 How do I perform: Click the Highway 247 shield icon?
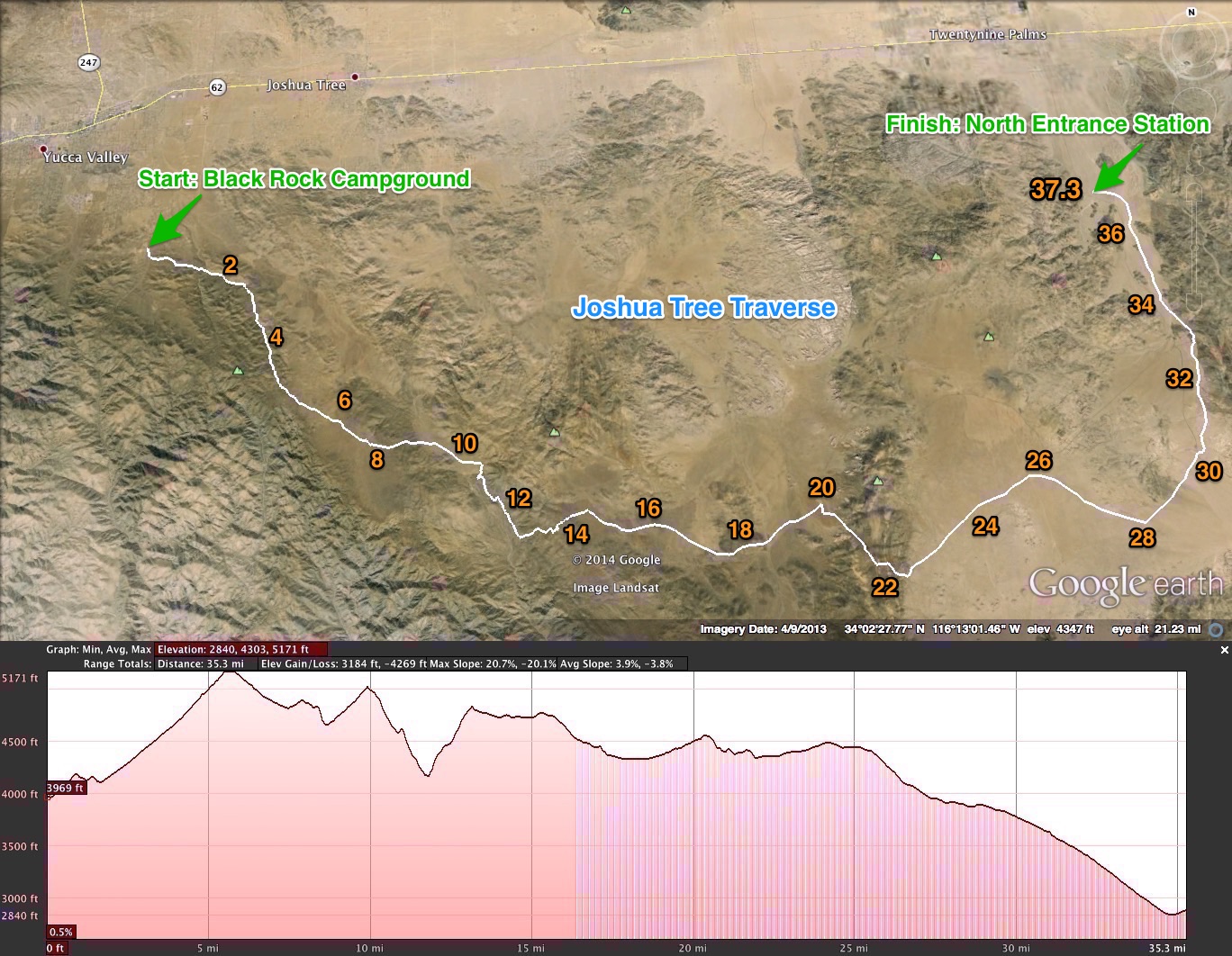point(88,62)
